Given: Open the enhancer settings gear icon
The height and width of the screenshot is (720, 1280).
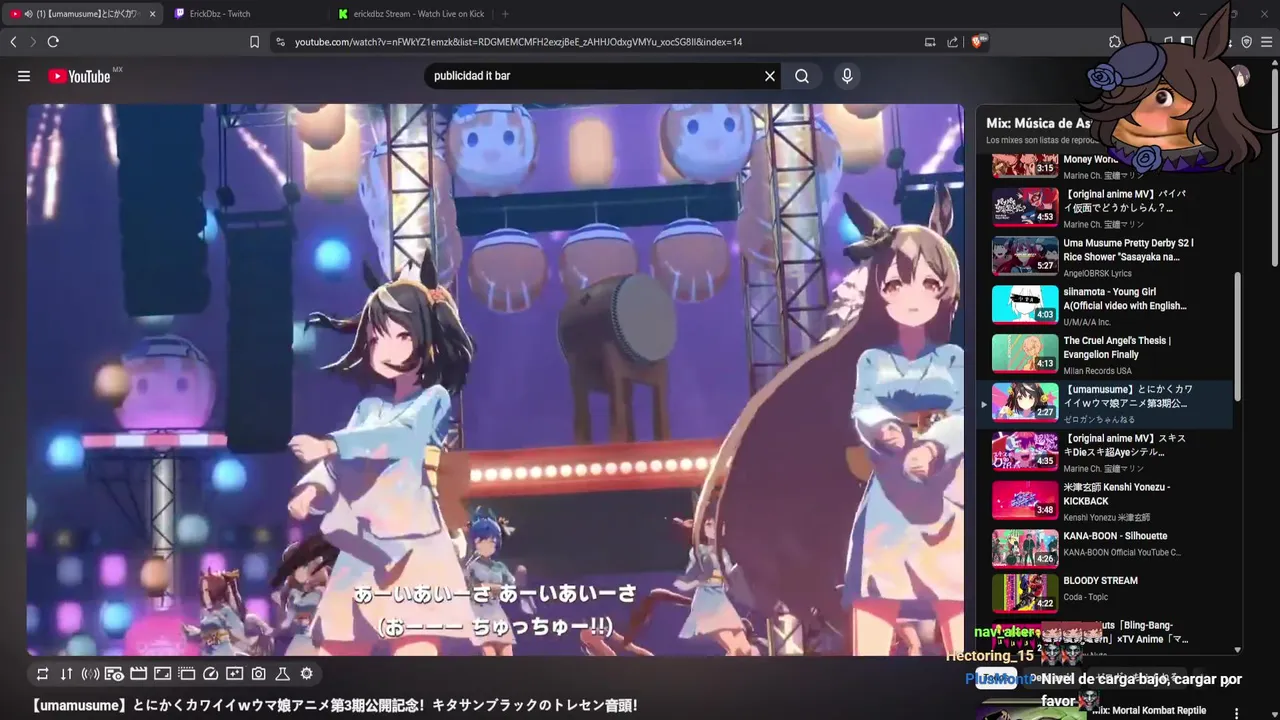Looking at the screenshot, I should point(306,674).
